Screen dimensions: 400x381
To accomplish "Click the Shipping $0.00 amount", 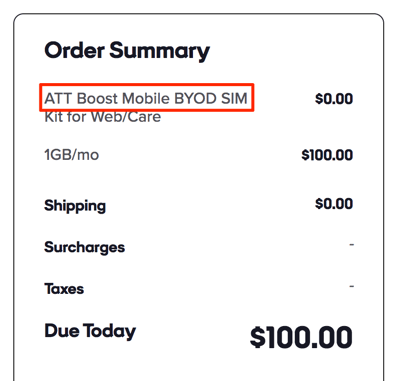I will (x=334, y=204).
